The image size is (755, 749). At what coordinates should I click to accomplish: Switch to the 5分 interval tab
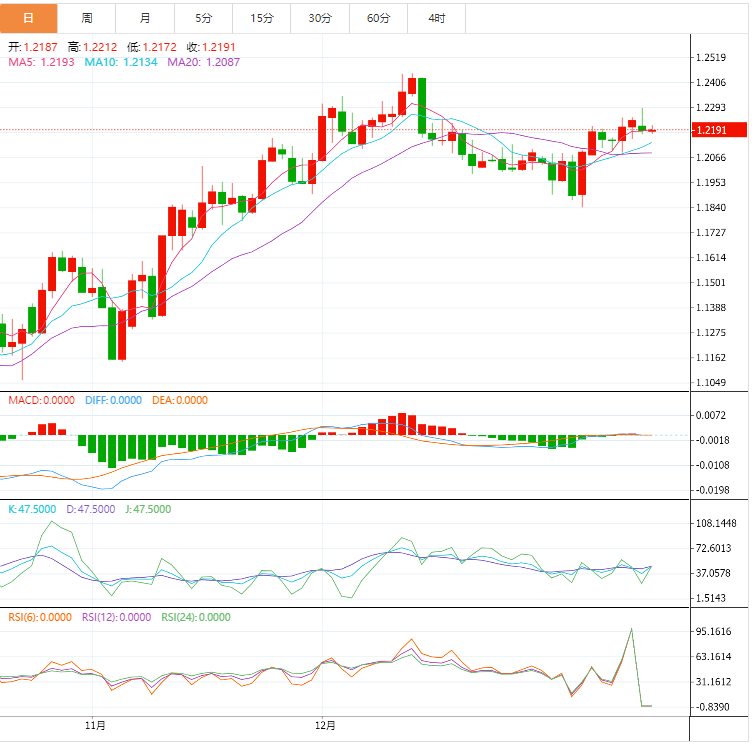click(x=204, y=18)
